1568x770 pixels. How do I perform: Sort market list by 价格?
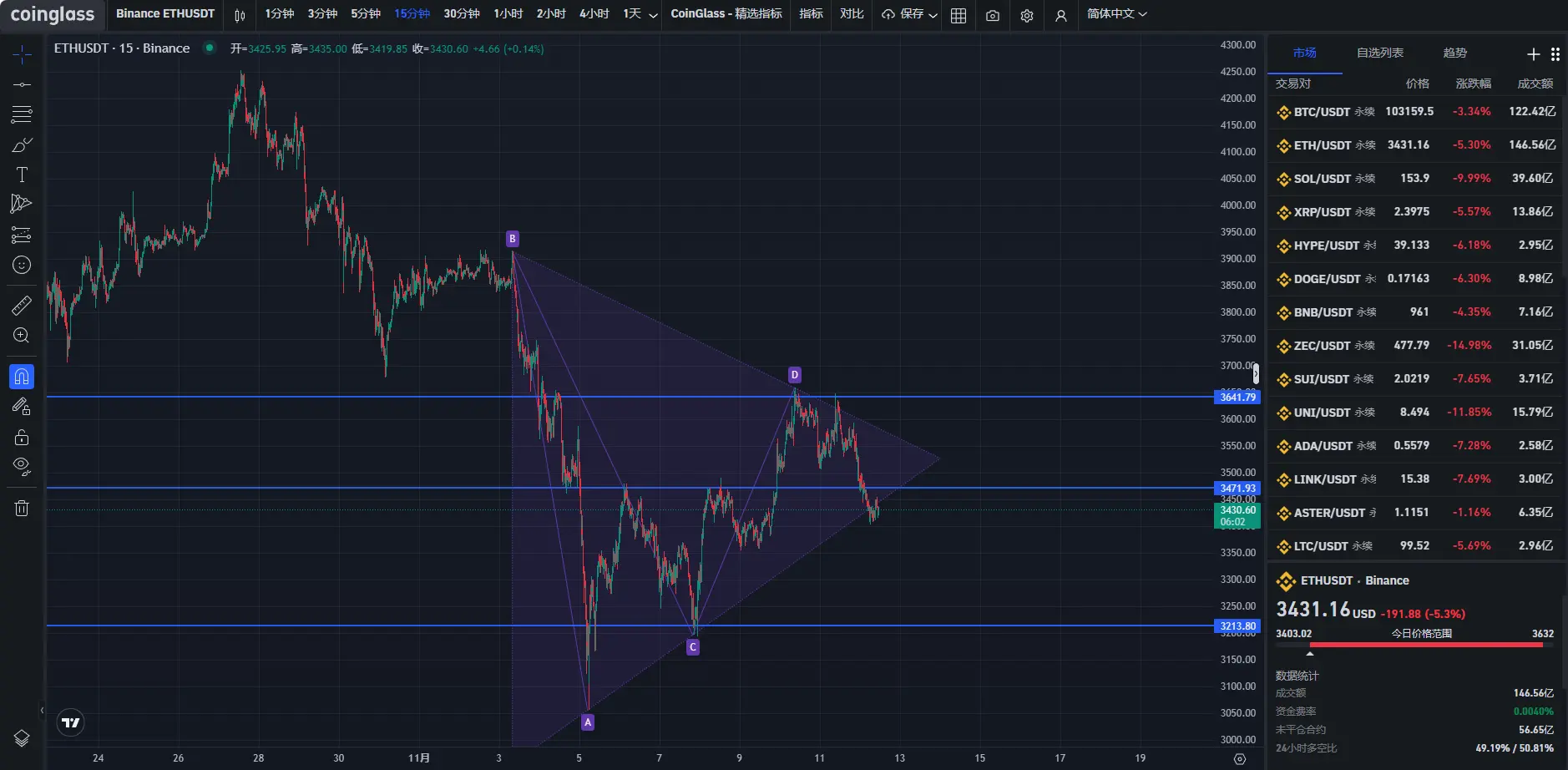(x=1418, y=84)
